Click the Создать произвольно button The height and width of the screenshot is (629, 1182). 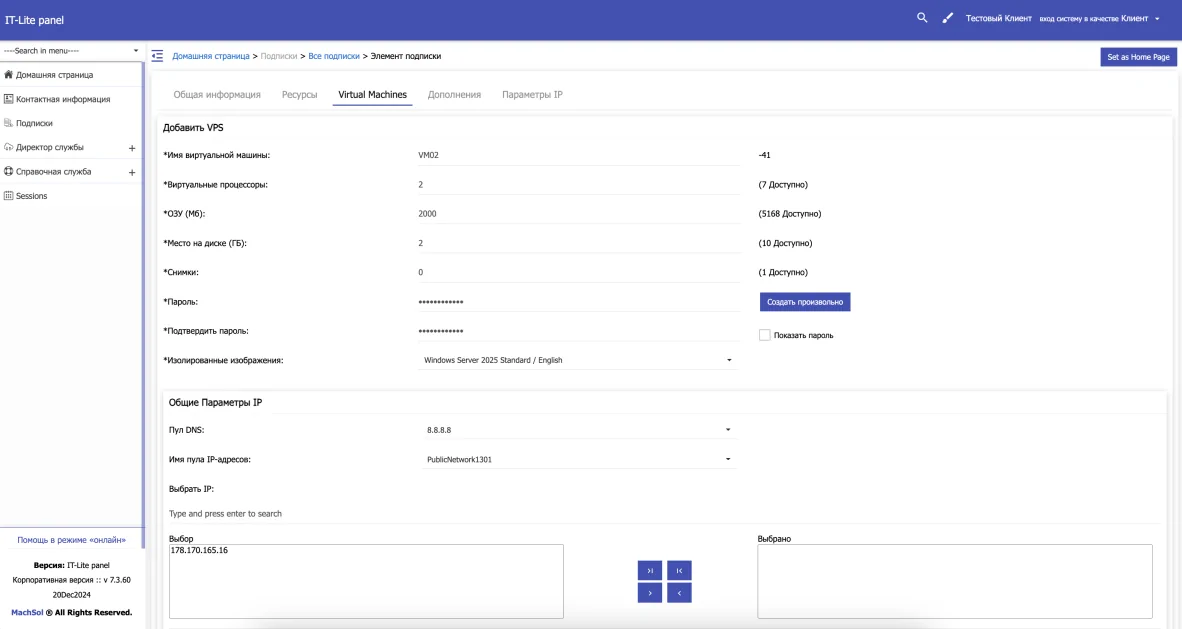805,302
